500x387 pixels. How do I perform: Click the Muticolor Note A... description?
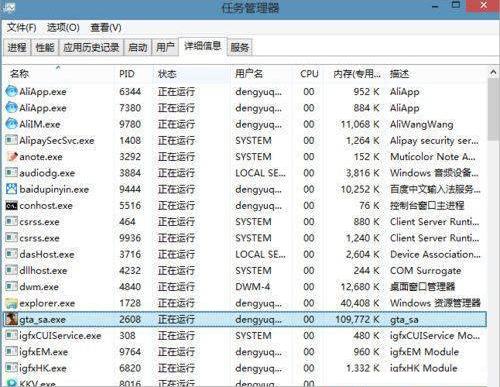pyautogui.click(x=433, y=156)
